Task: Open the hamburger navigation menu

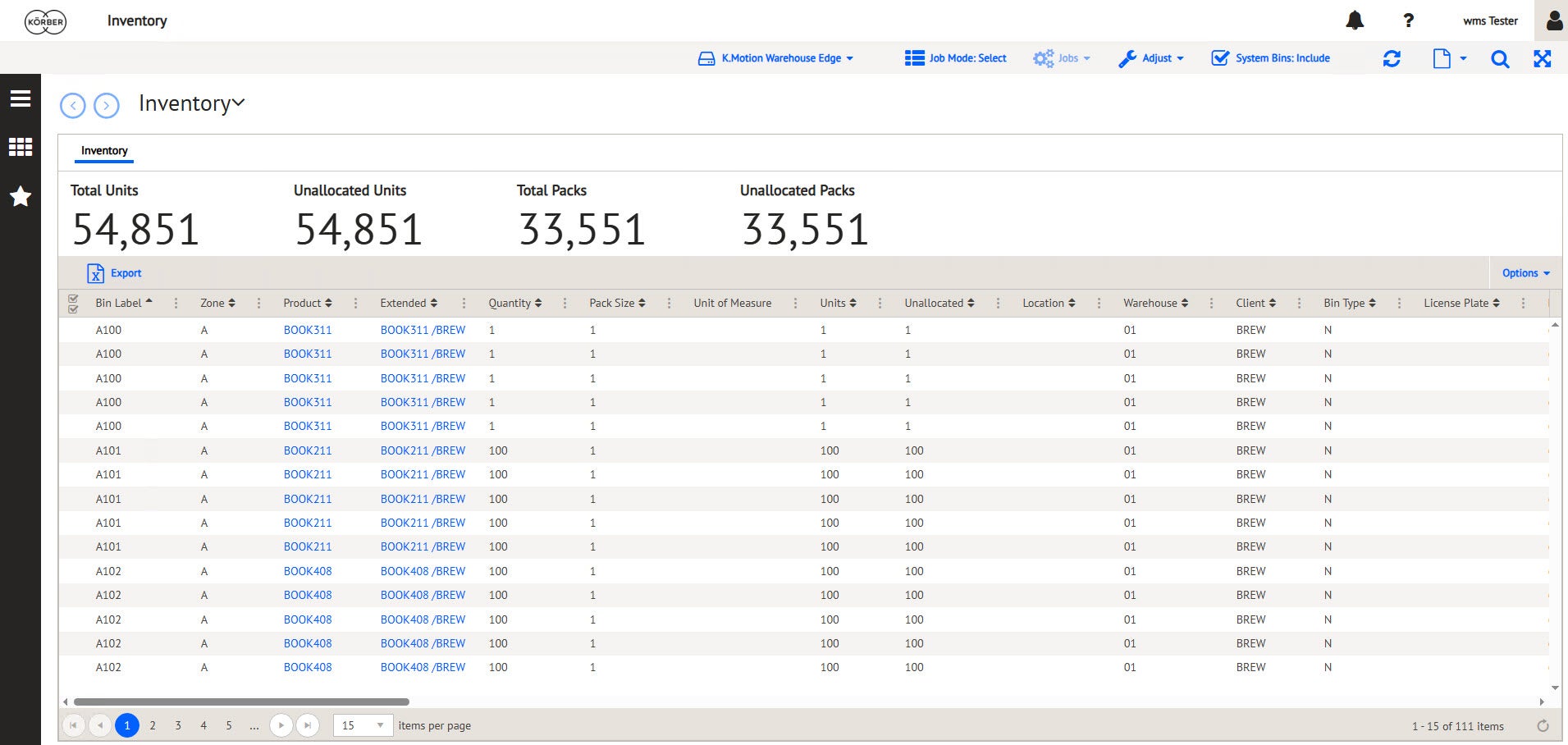Action: click(21, 98)
